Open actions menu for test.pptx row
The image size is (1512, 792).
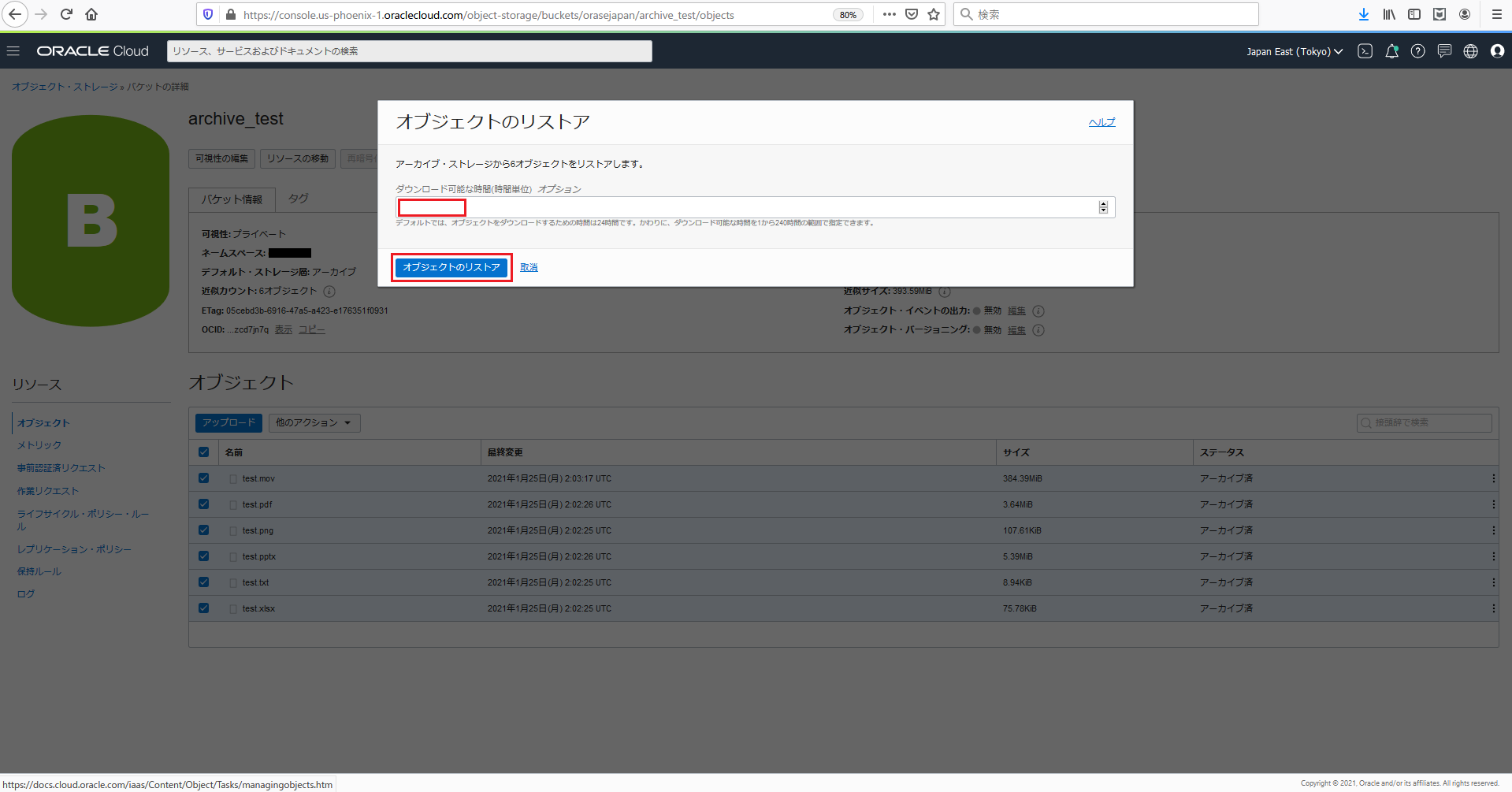1493,556
